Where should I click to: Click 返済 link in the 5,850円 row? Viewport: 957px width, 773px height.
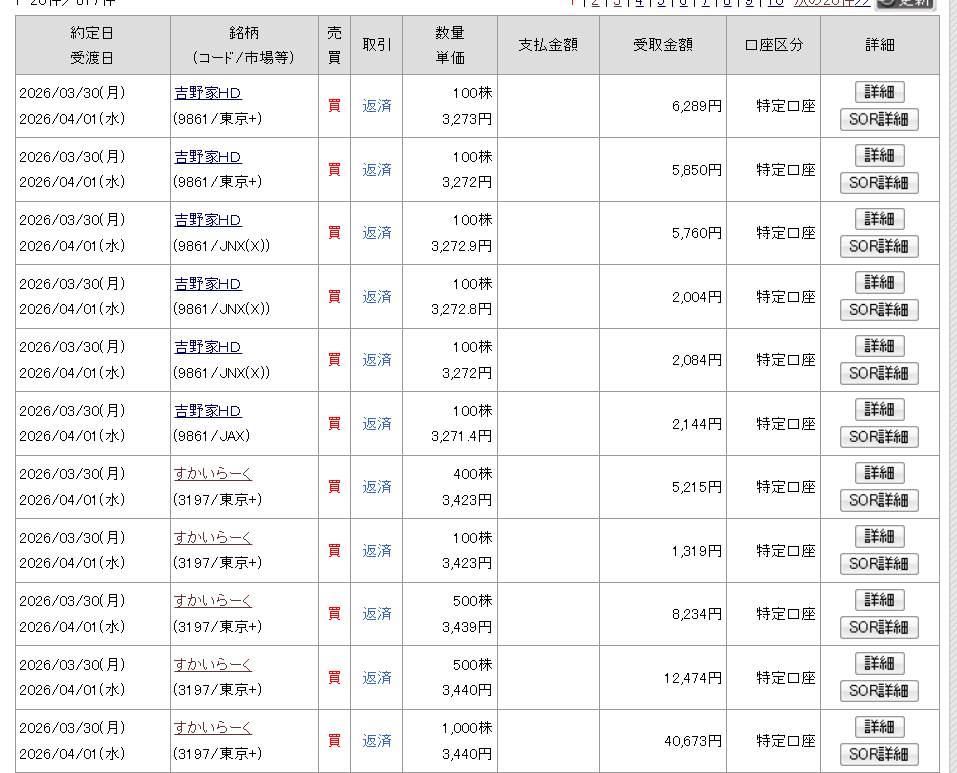click(377, 169)
